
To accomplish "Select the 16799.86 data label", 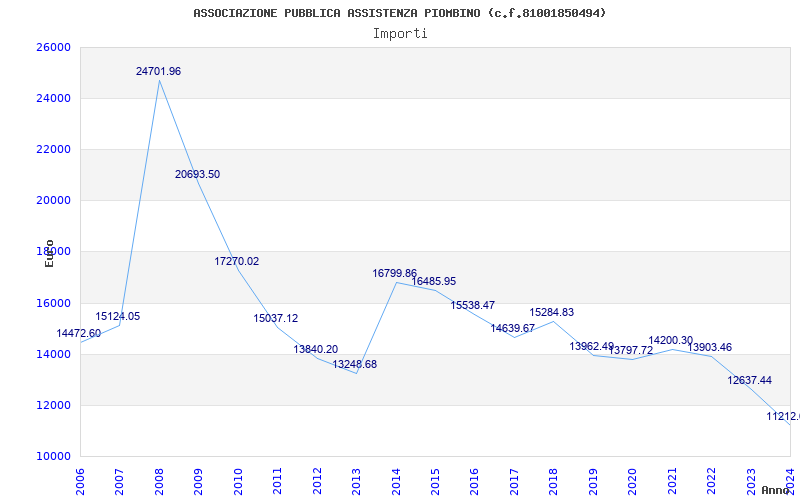I will (394, 273).
